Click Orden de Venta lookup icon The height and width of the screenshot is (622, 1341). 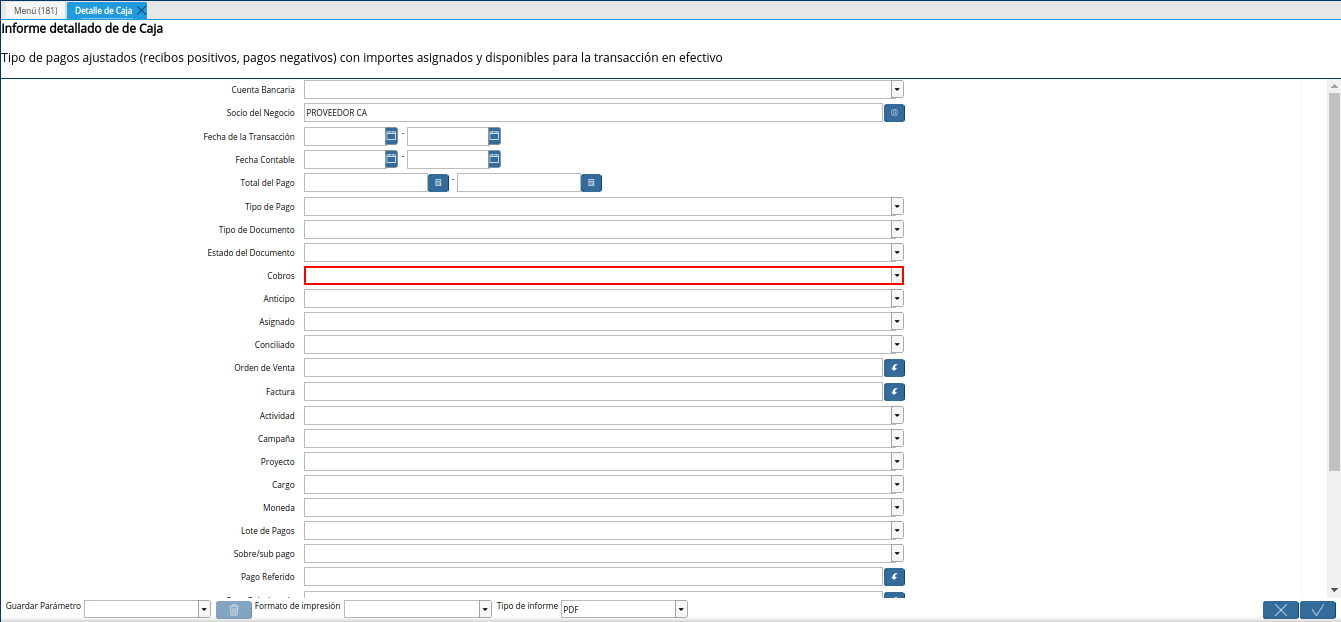894,368
